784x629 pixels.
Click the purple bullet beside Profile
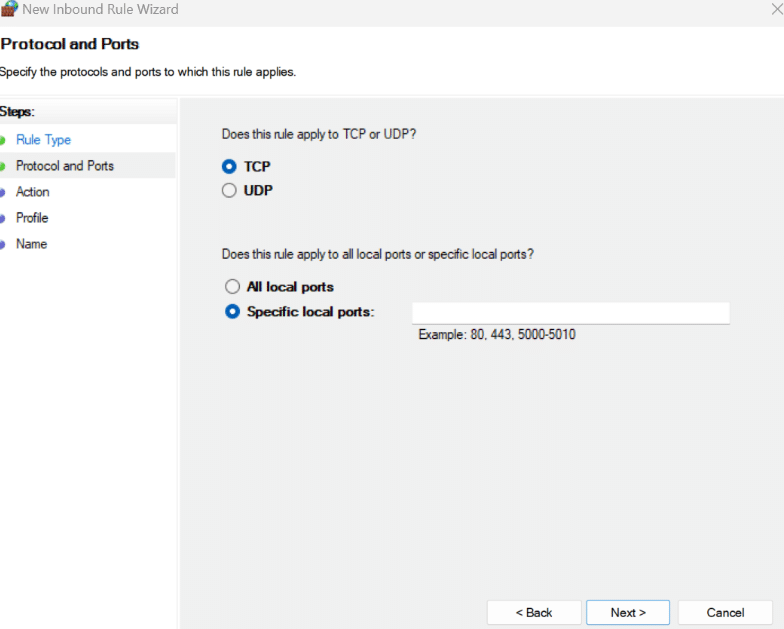(x=2, y=218)
